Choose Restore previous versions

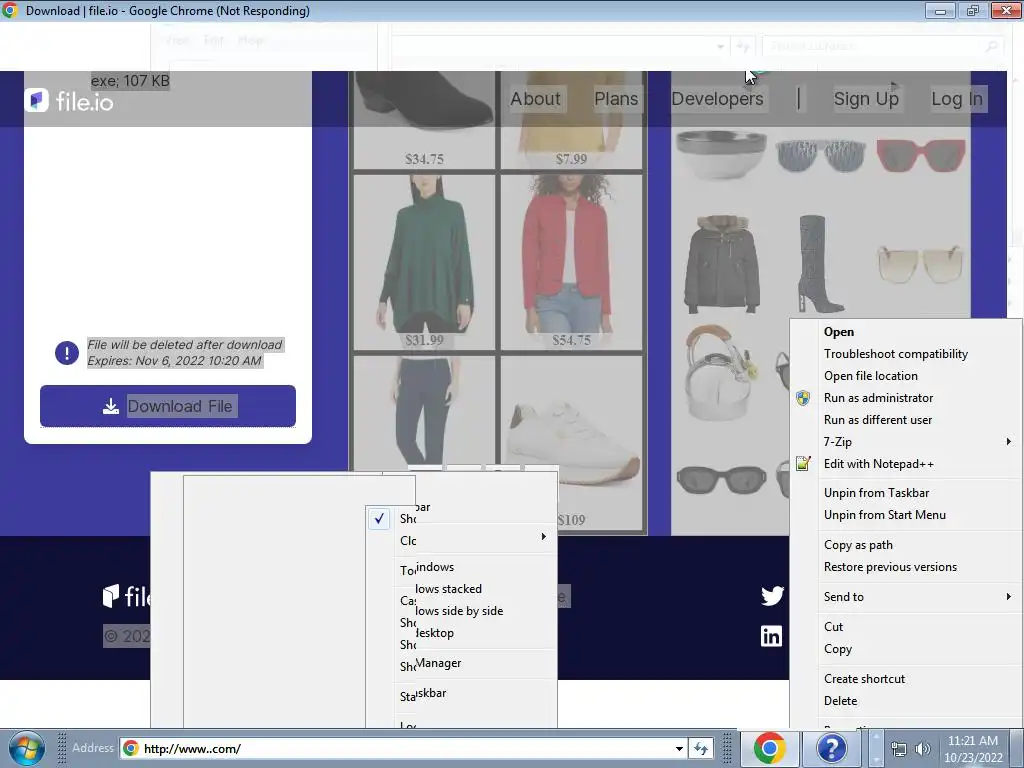coord(890,567)
